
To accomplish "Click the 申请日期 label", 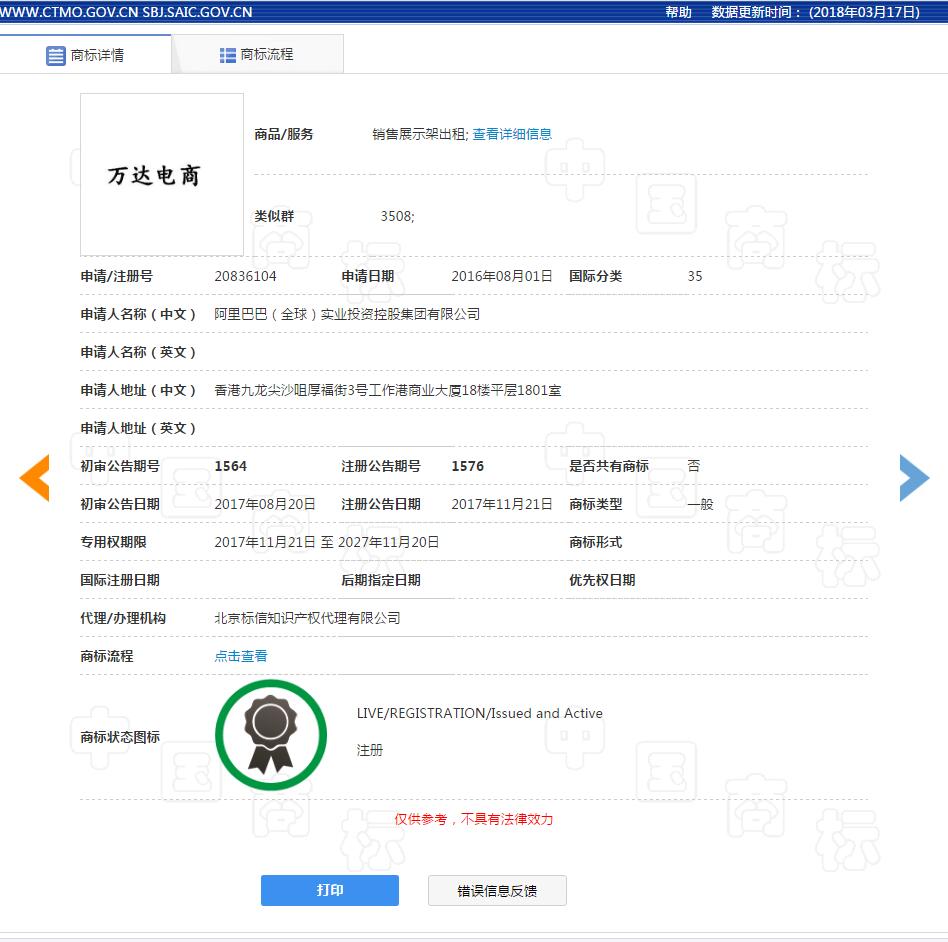I will 368,276.
